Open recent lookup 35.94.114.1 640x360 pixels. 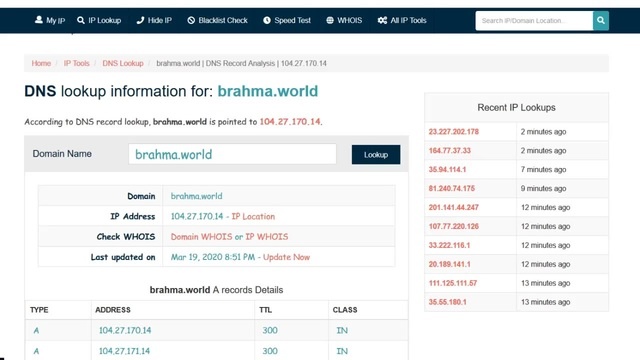(447, 169)
